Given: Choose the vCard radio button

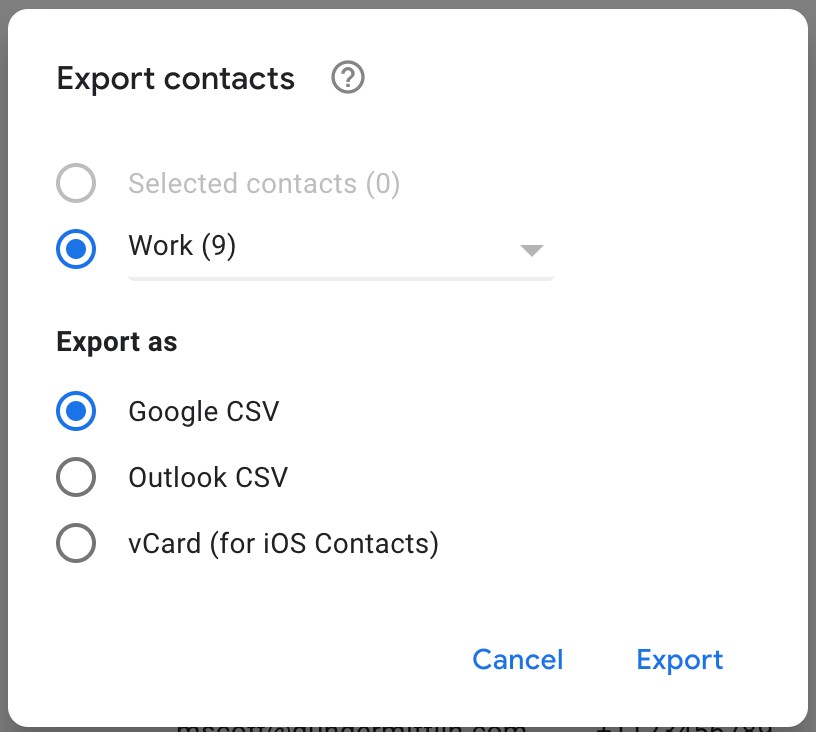Looking at the screenshot, I should click(x=76, y=543).
